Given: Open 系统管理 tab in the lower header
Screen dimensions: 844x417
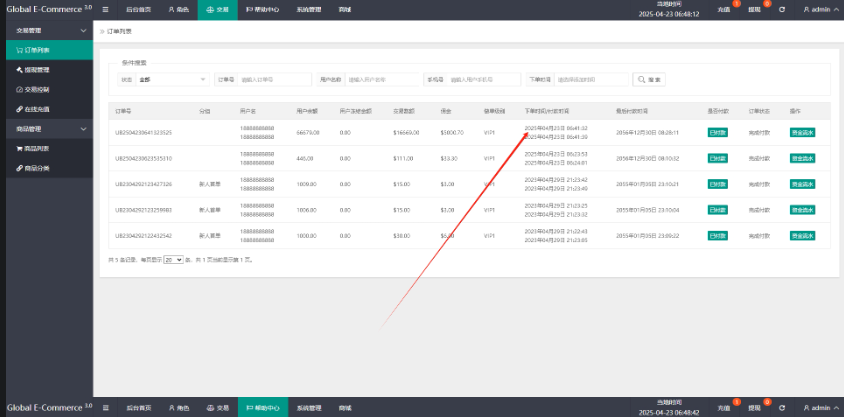Looking at the screenshot, I should (308, 408).
